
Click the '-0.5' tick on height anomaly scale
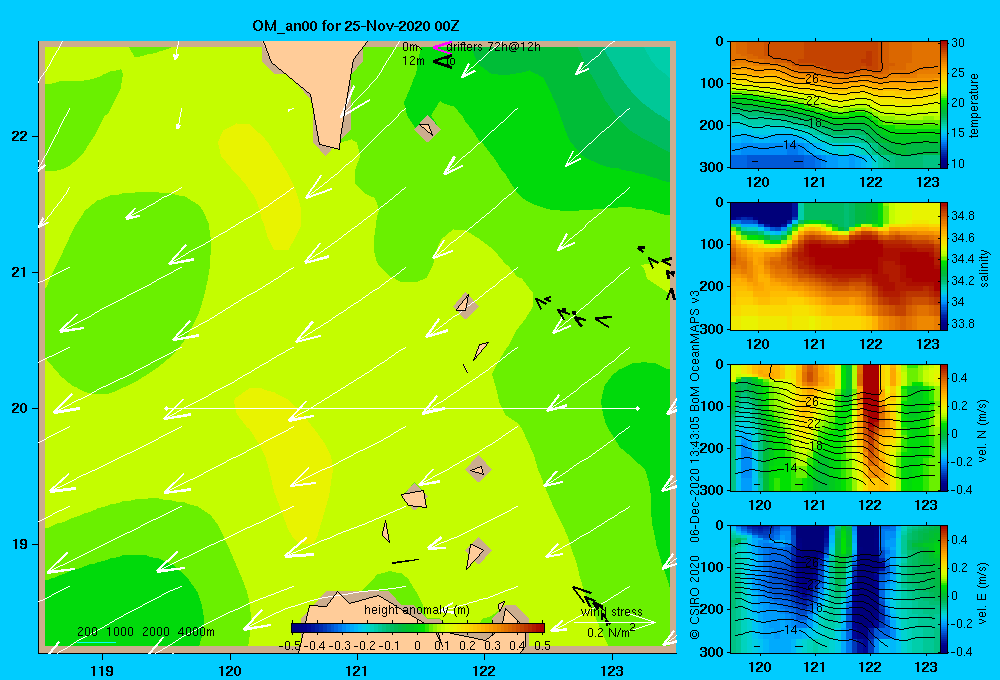click(290, 645)
